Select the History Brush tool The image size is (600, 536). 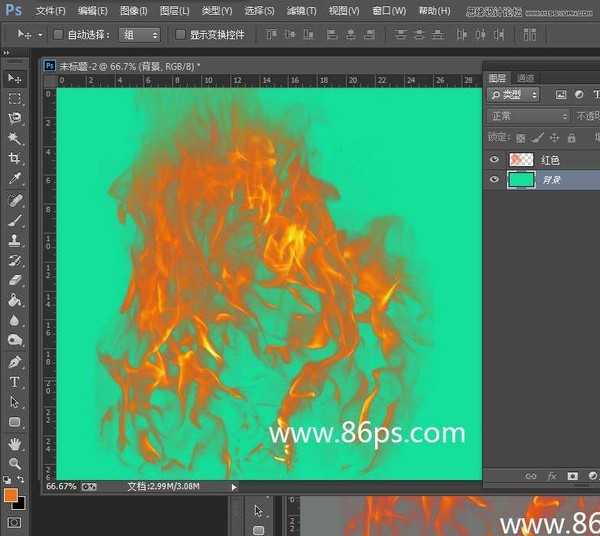coord(15,261)
